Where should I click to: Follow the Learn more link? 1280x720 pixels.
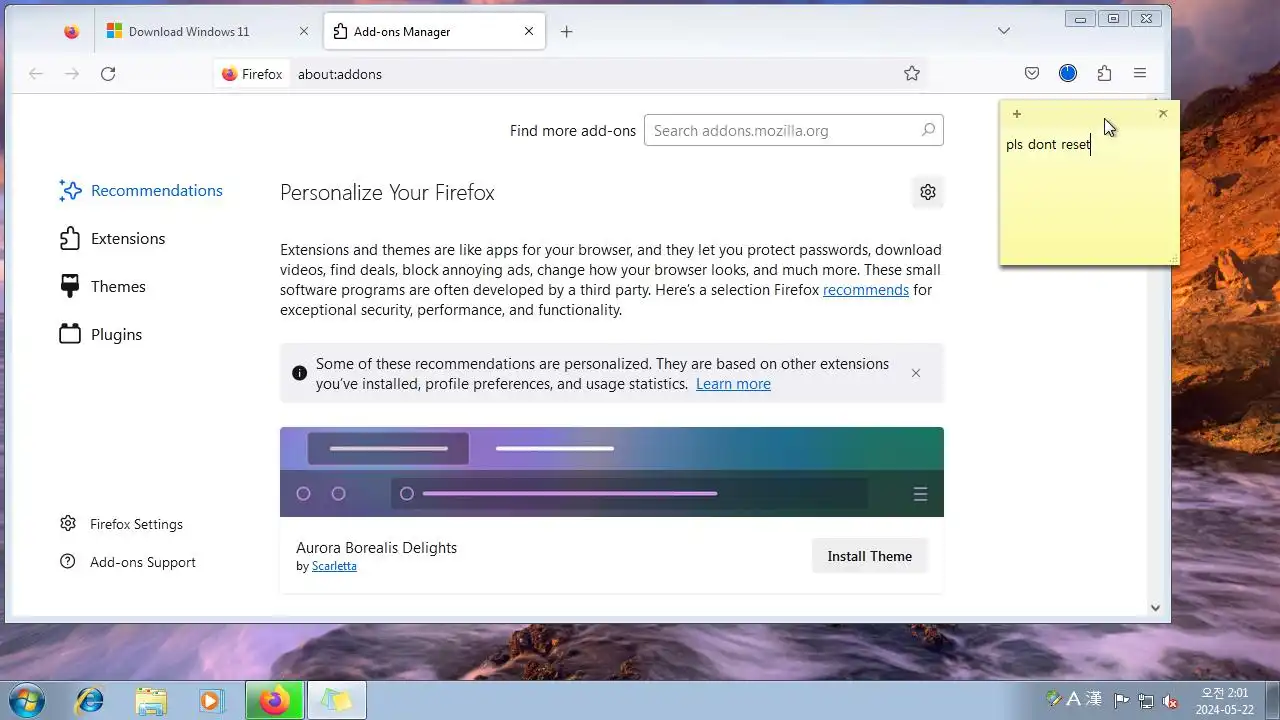click(x=733, y=384)
